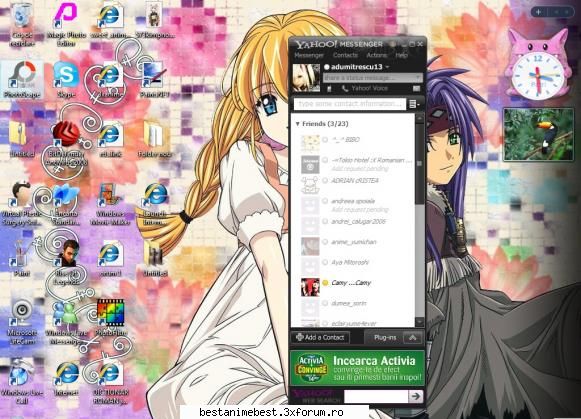581x419 pixels.
Task: Select the ^_^ BIBO contact
Action: point(353,144)
